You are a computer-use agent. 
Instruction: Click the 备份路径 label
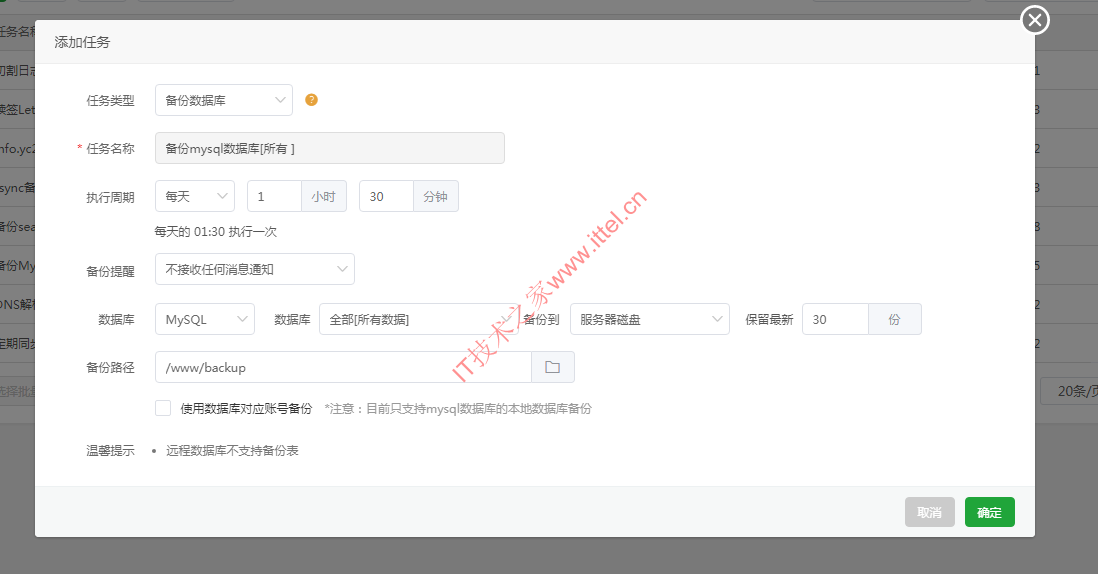[110, 368]
